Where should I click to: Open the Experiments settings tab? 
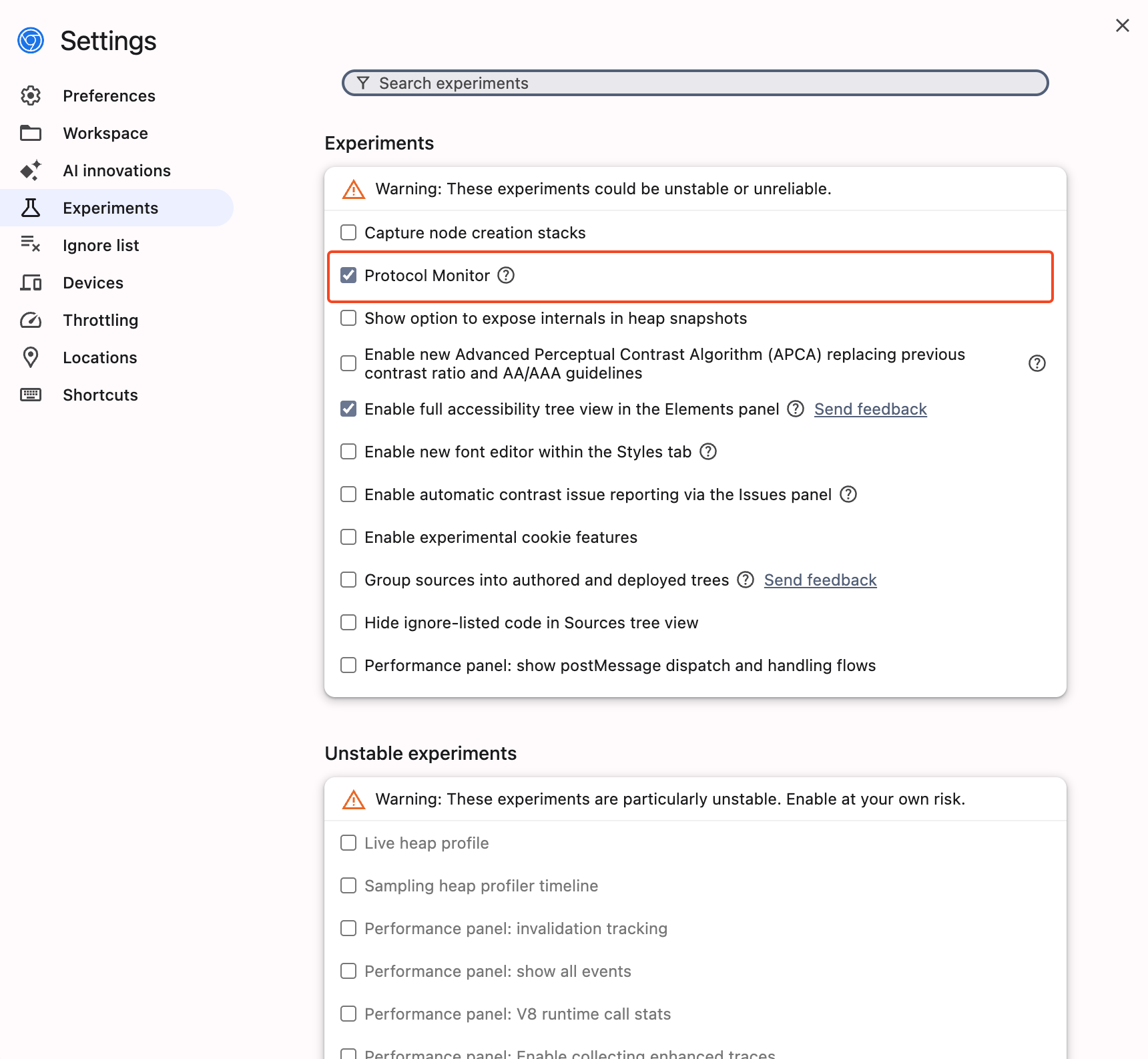pyautogui.click(x=110, y=208)
